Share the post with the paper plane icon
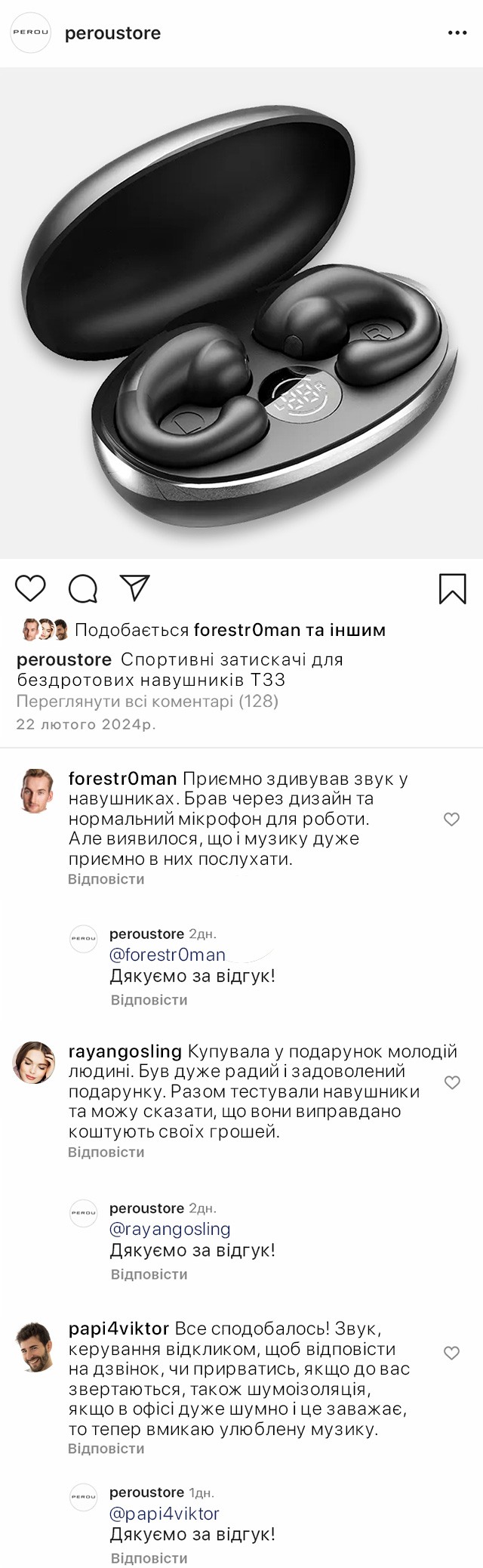The width and height of the screenshot is (483, 1568). point(135,588)
